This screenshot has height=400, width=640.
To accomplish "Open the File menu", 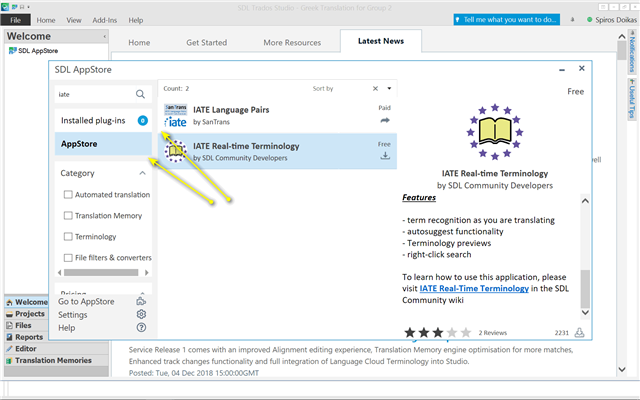I will pos(16,20).
